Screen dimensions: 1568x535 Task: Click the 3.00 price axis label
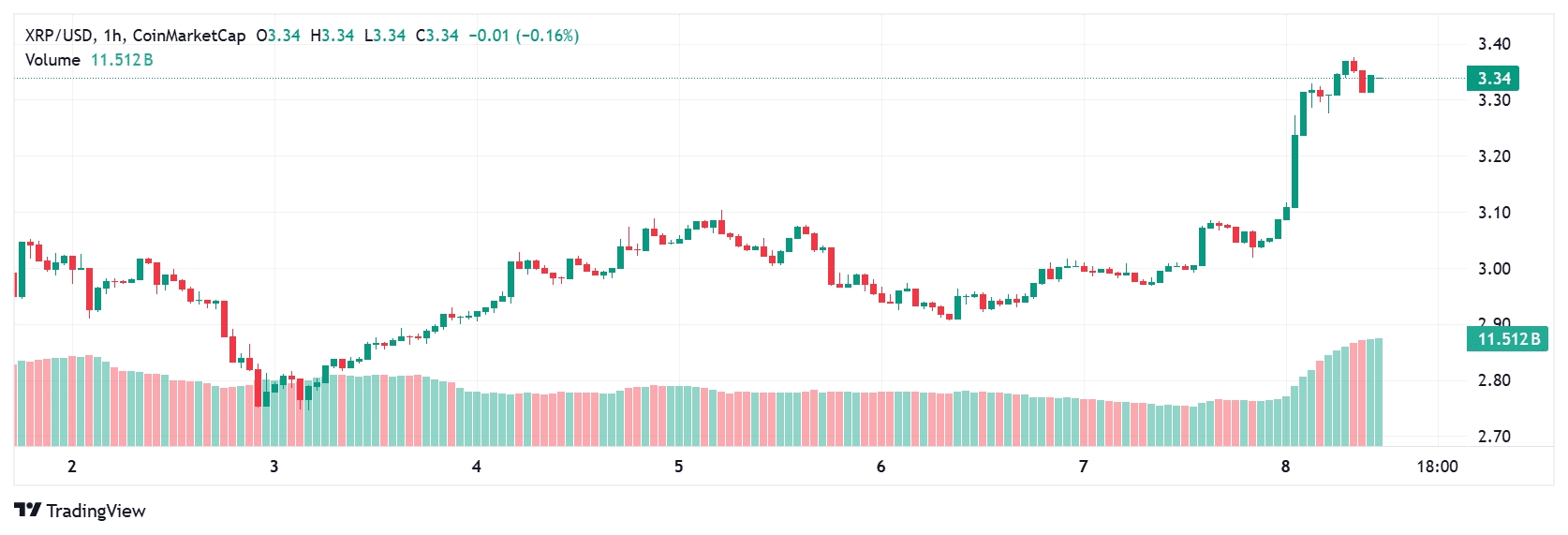(1494, 269)
